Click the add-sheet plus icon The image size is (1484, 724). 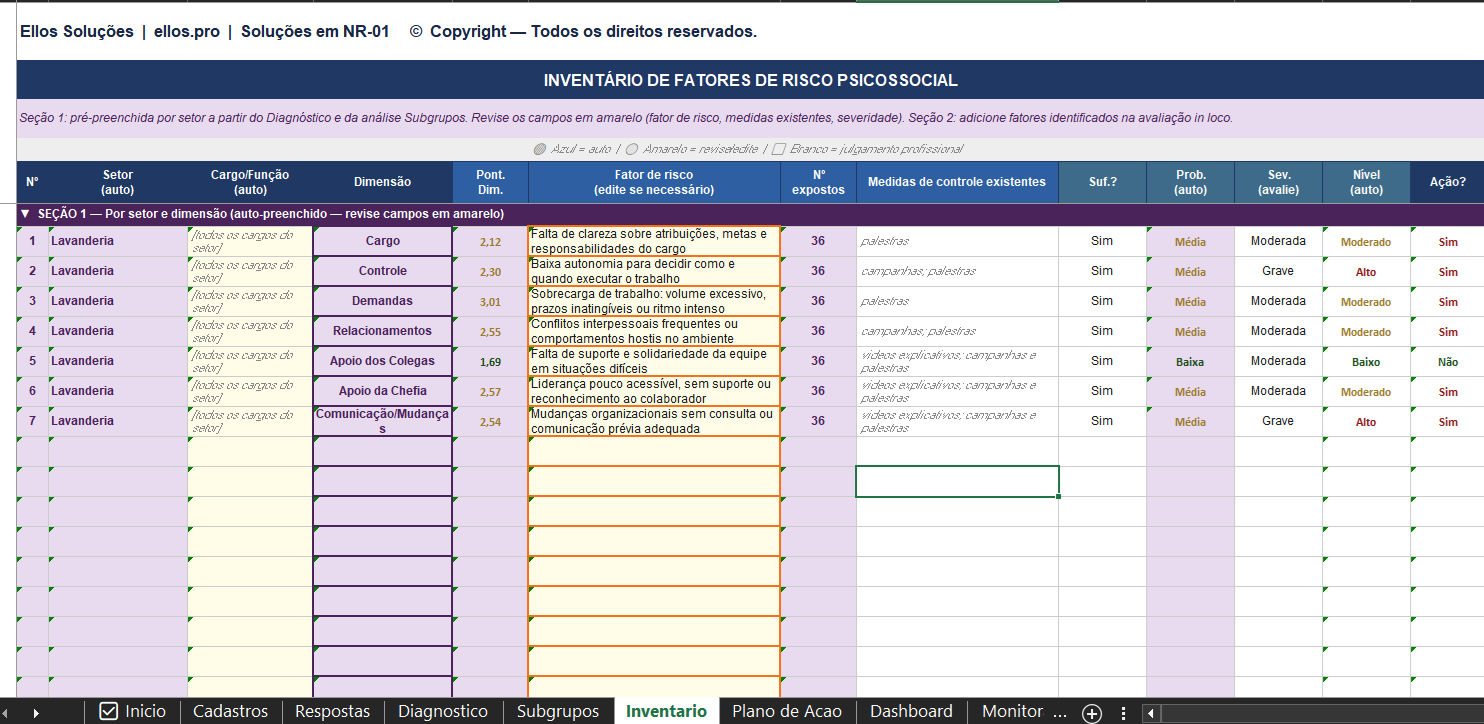tap(1092, 713)
